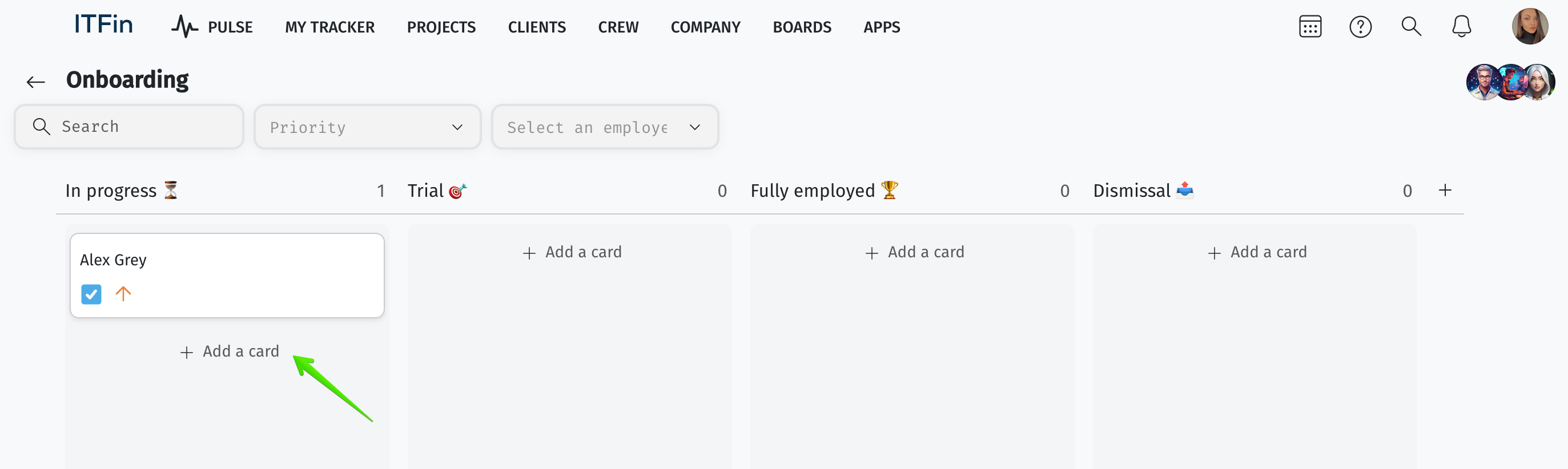The image size is (1568, 469).
Task: Open the notifications bell
Action: [1461, 27]
